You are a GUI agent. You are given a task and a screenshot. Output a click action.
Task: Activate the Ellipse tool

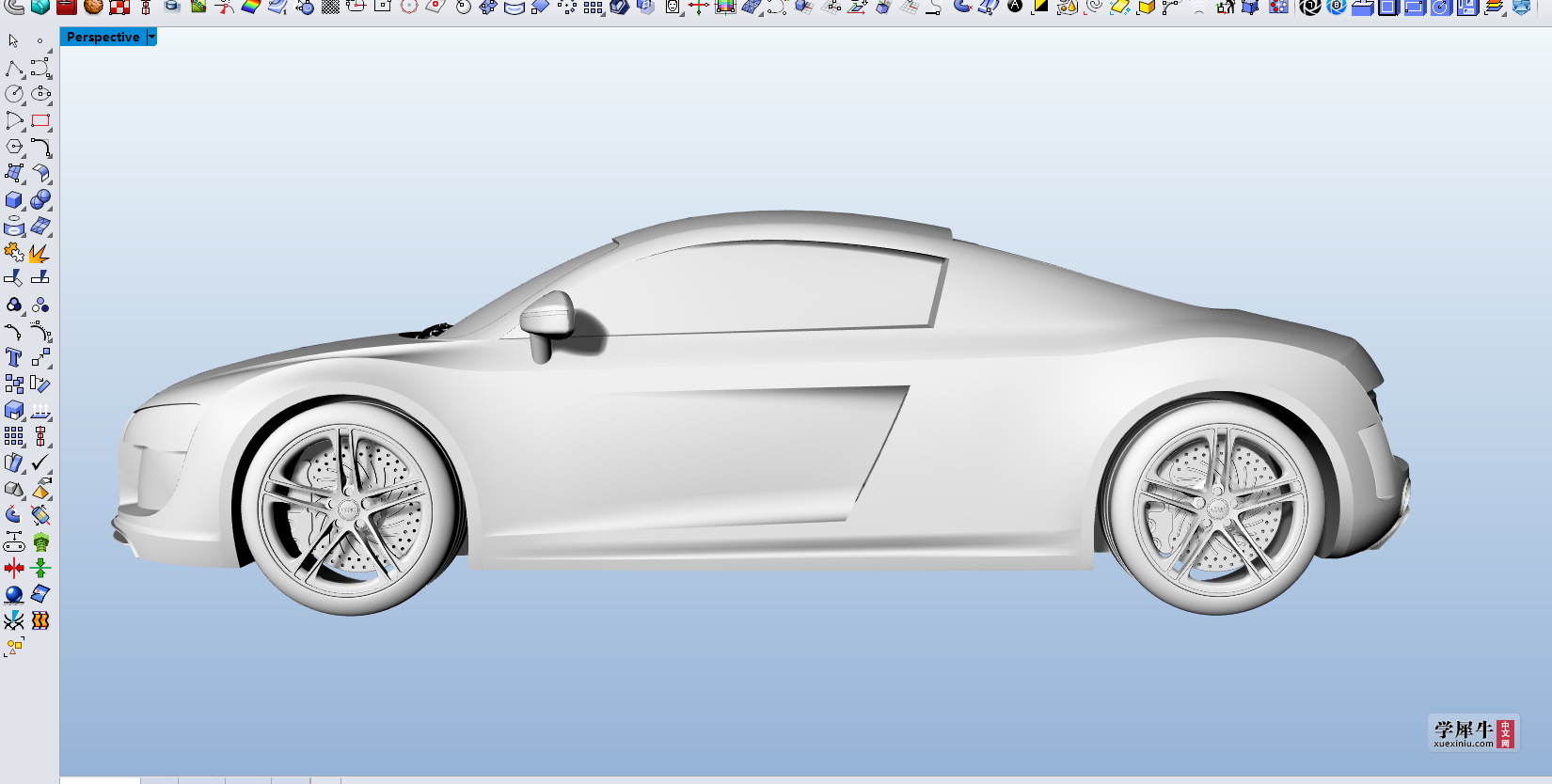(x=40, y=94)
